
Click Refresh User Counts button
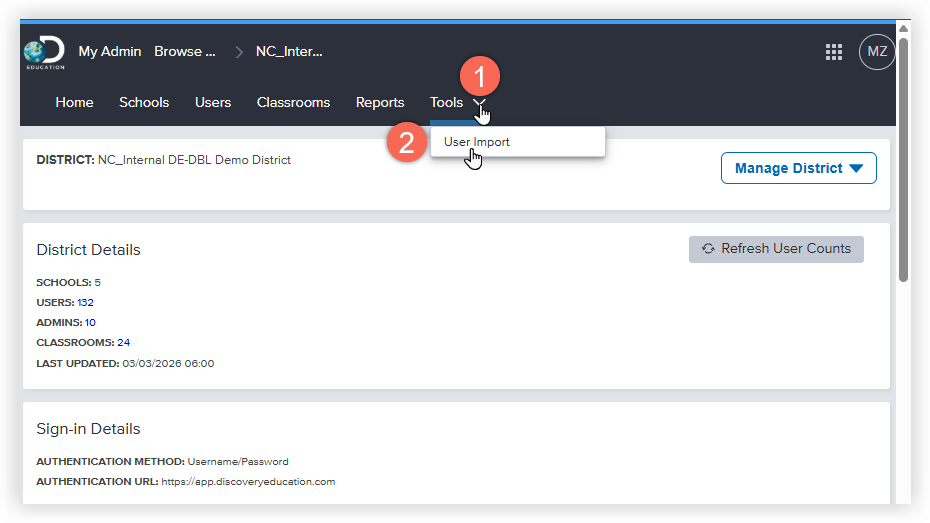[776, 249]
